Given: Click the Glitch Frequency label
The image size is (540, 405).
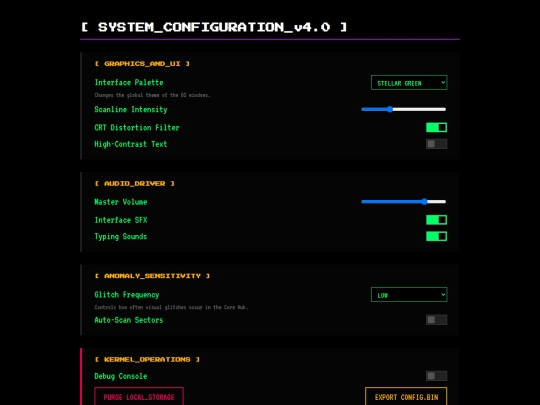Looking at the screenshot, I should point(127,295).
